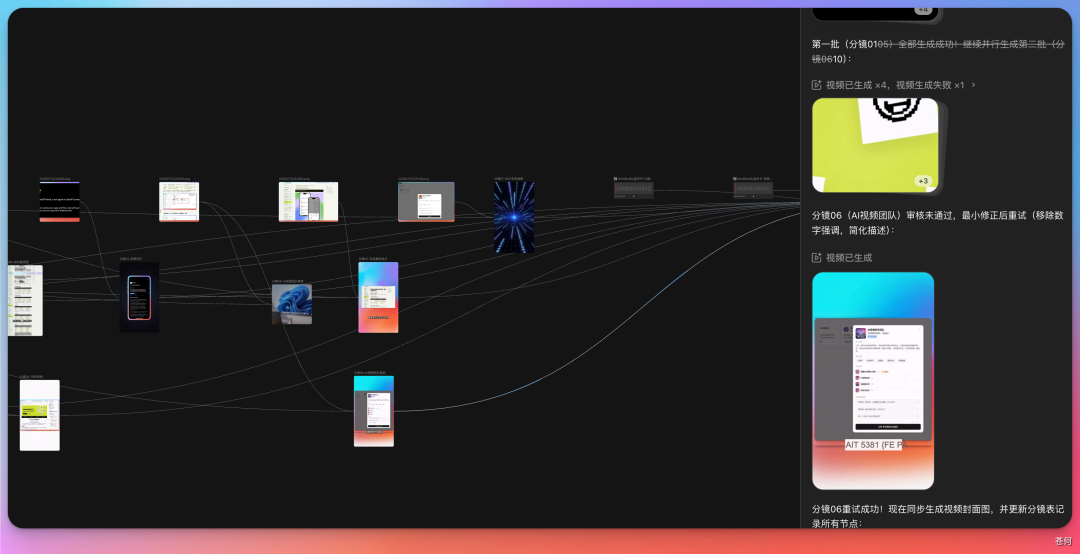Select the bottom gradient node with app dialog
The height and width of the screenshot is (554, 1080).
[373, 411]
